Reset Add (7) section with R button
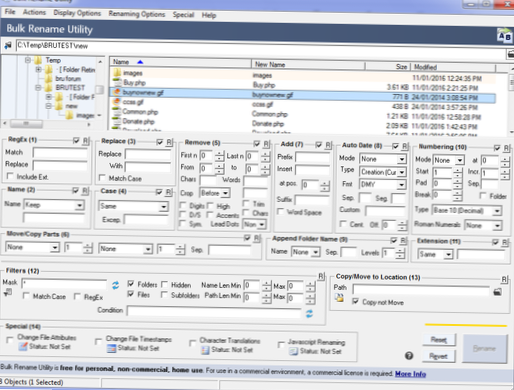Viewport: 514px width, 390px height. (328, 145)
